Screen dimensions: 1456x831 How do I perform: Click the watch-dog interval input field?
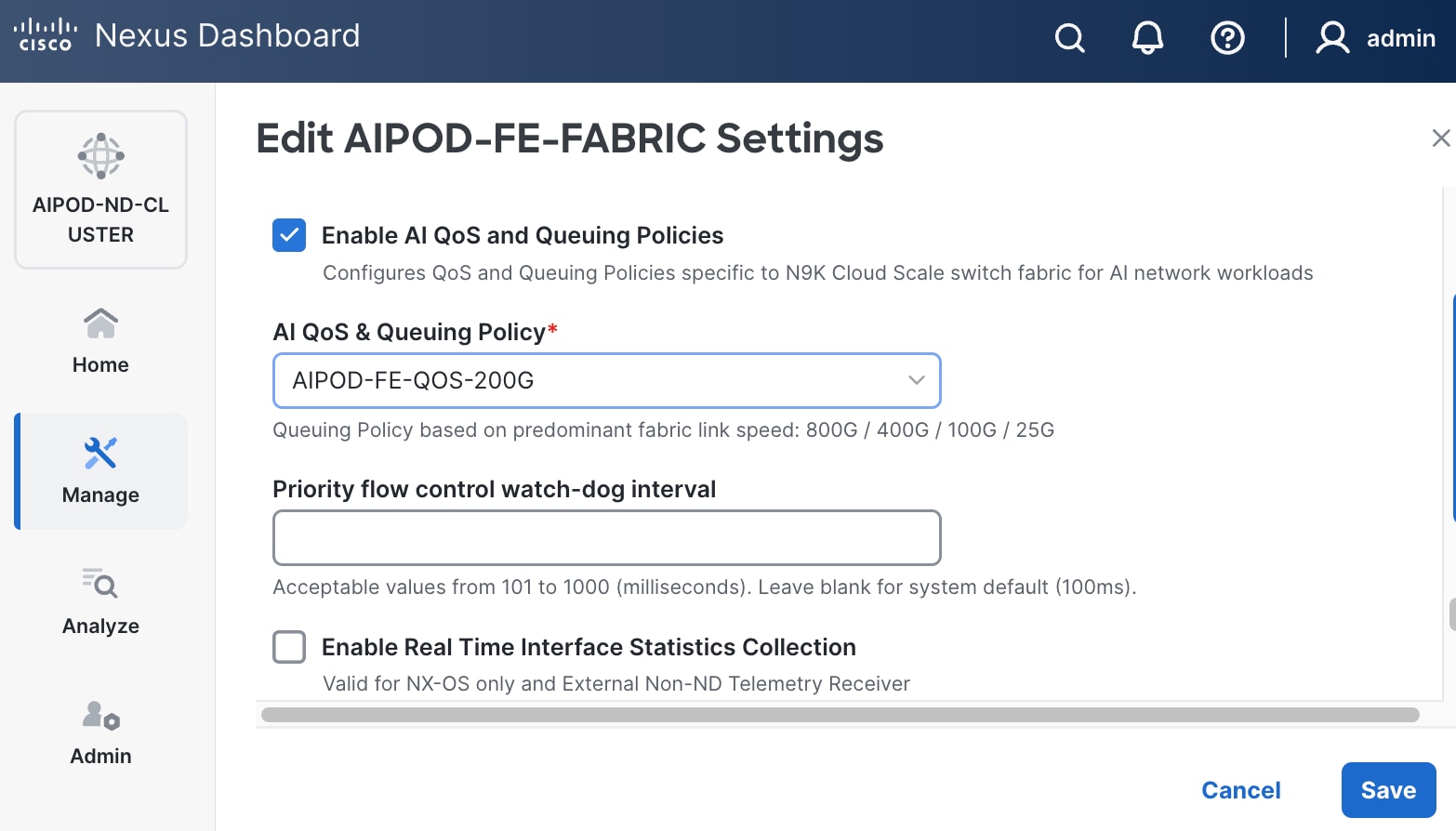[x=606, y=537]
